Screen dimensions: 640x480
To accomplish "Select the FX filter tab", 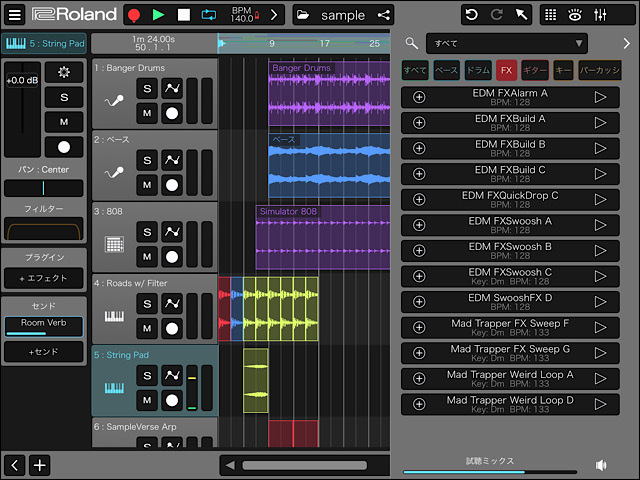I will (x=507, y=70).
